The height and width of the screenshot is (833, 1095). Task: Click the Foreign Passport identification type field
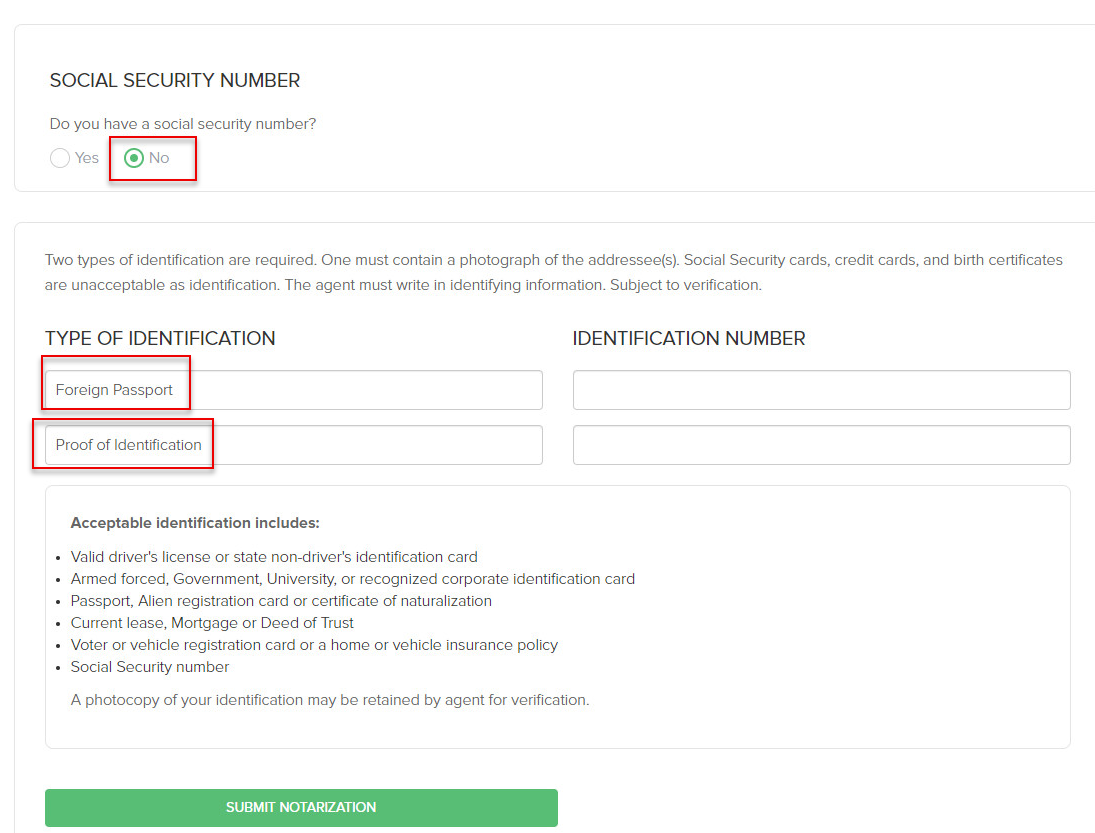pyautogui.click(x=293, y=390)
